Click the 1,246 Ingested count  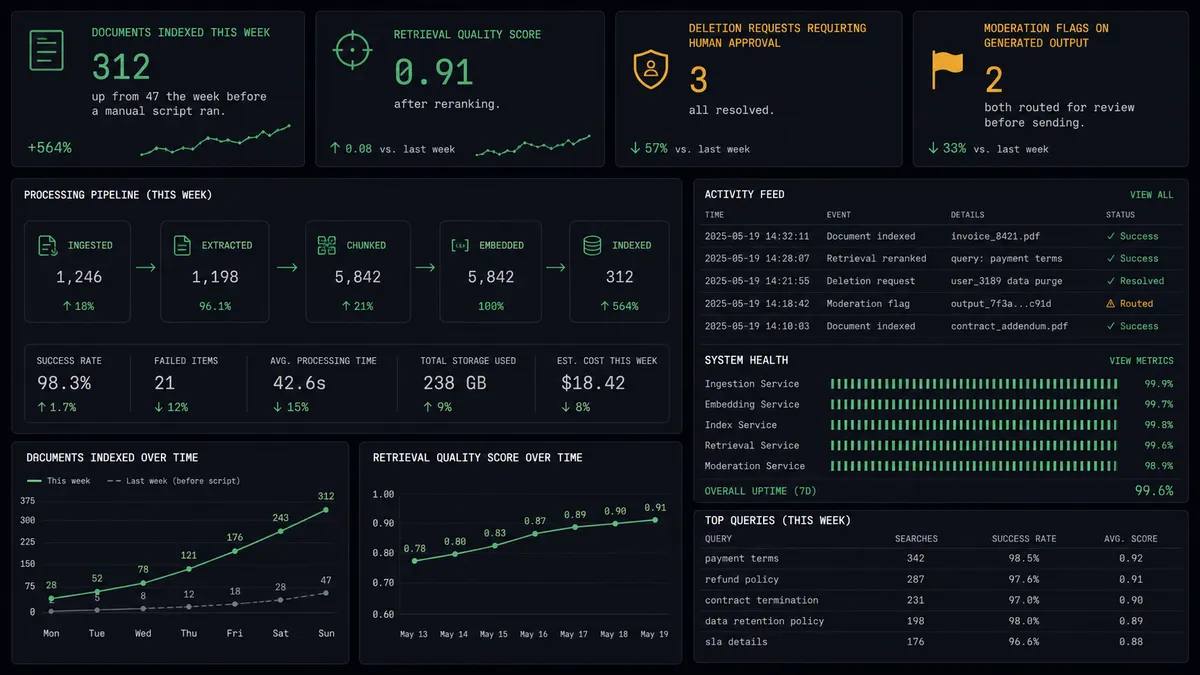point(79,277)
